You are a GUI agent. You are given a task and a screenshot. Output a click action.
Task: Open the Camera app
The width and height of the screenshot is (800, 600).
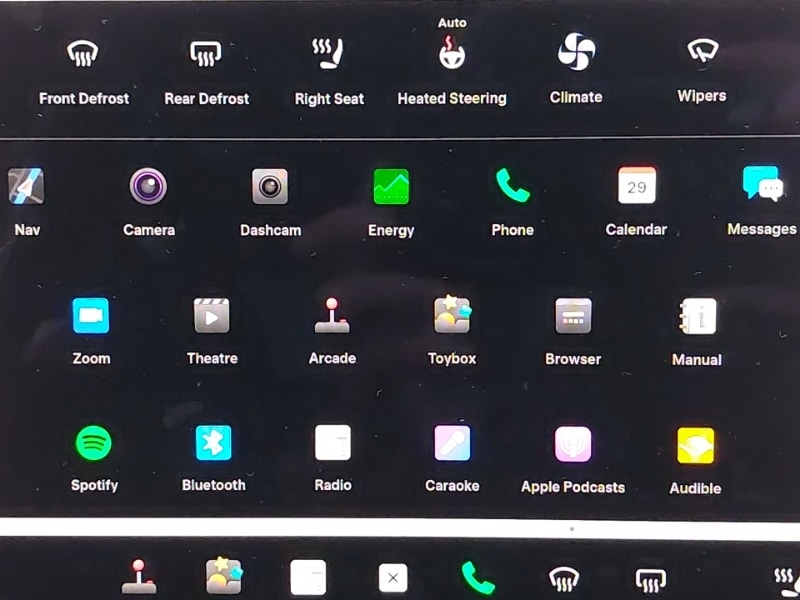click(x=148, y=187)
